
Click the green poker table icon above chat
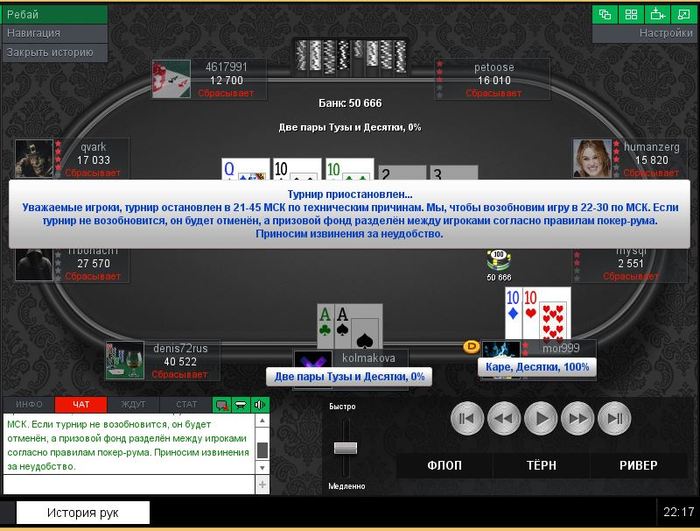click(241, 405)
